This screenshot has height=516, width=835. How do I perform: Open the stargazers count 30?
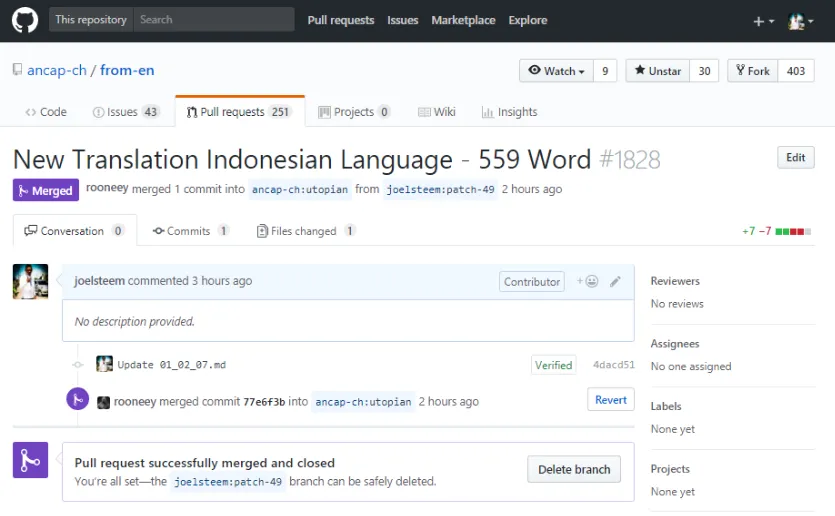point(705,71)
